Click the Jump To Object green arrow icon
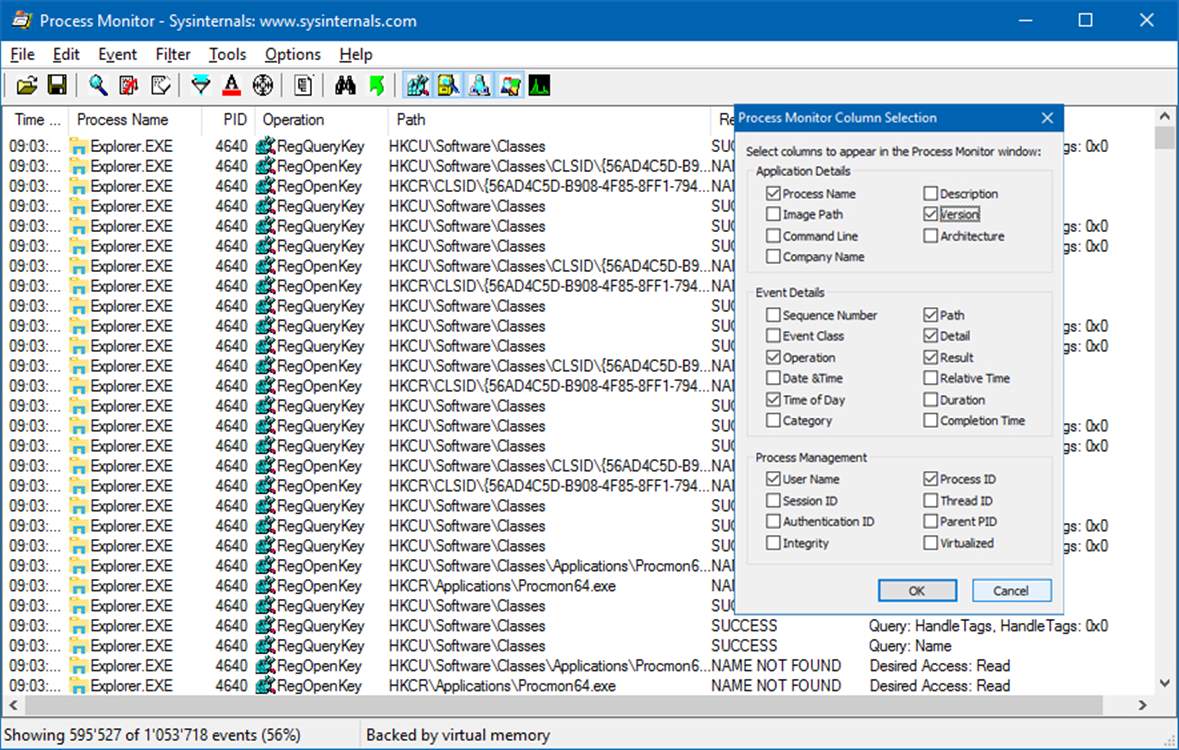Screen dimensions: 1179x750 coord(377,86)
